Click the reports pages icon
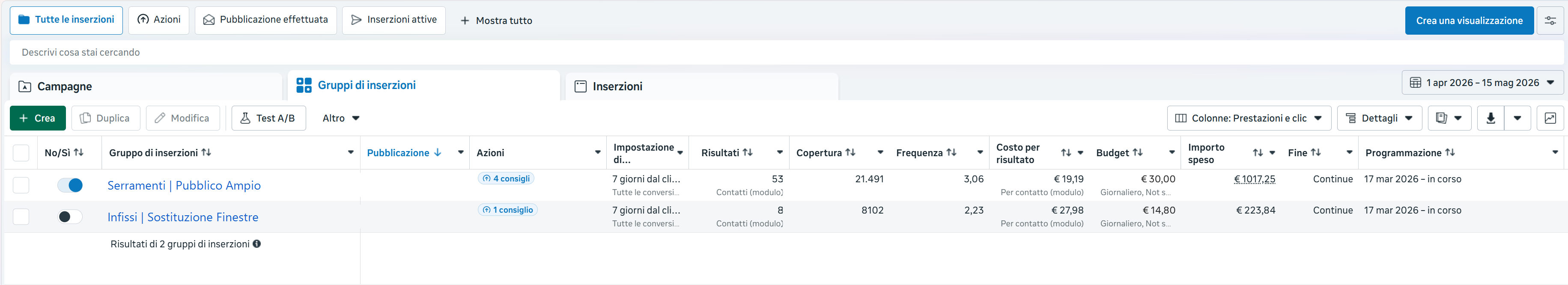The image size is (1568, 285). (x=1441, y=118)
